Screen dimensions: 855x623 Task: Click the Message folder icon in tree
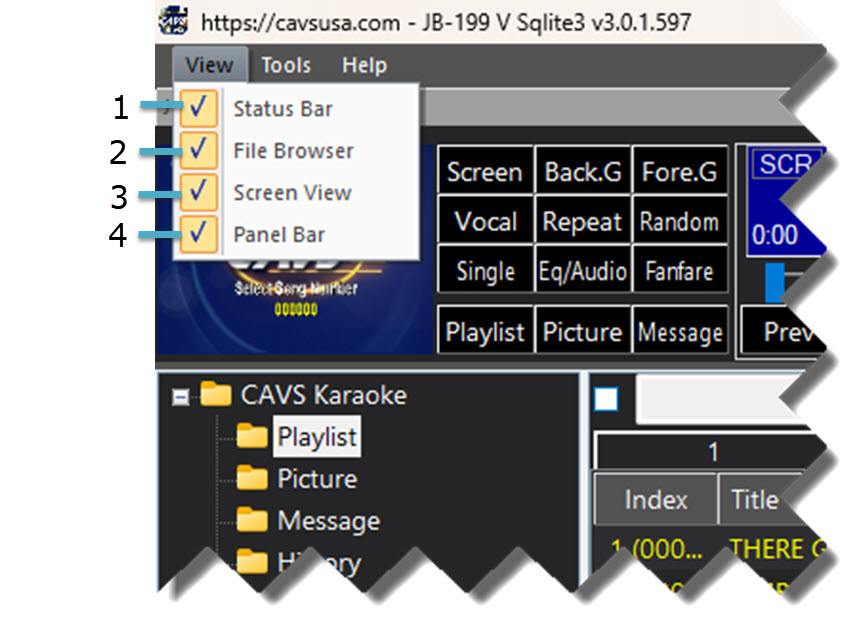(x=252, y=520)
